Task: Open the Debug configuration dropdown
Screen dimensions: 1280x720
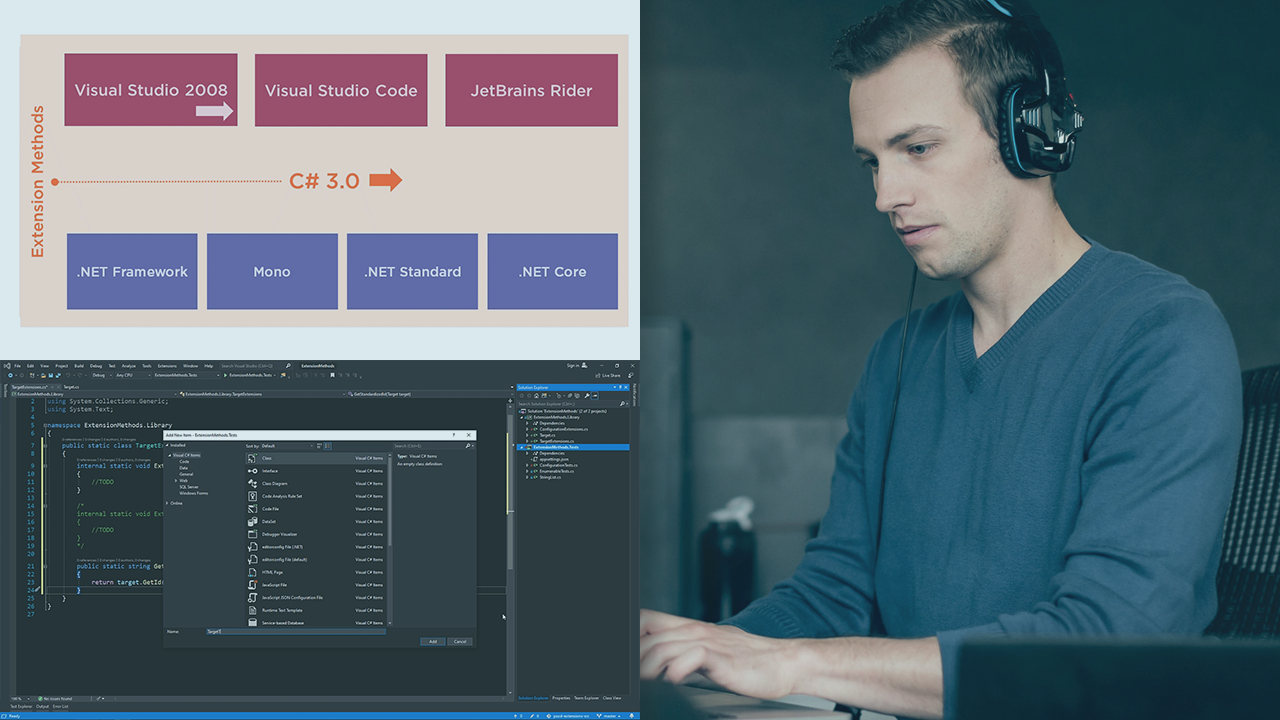Action: pos(100,375)
